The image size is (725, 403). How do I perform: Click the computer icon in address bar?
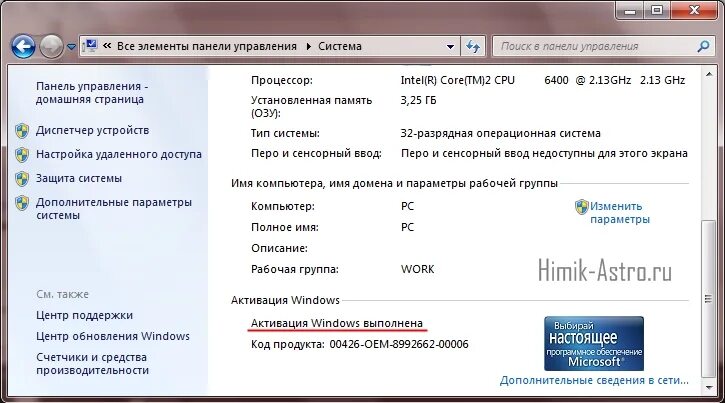[90, 46]
